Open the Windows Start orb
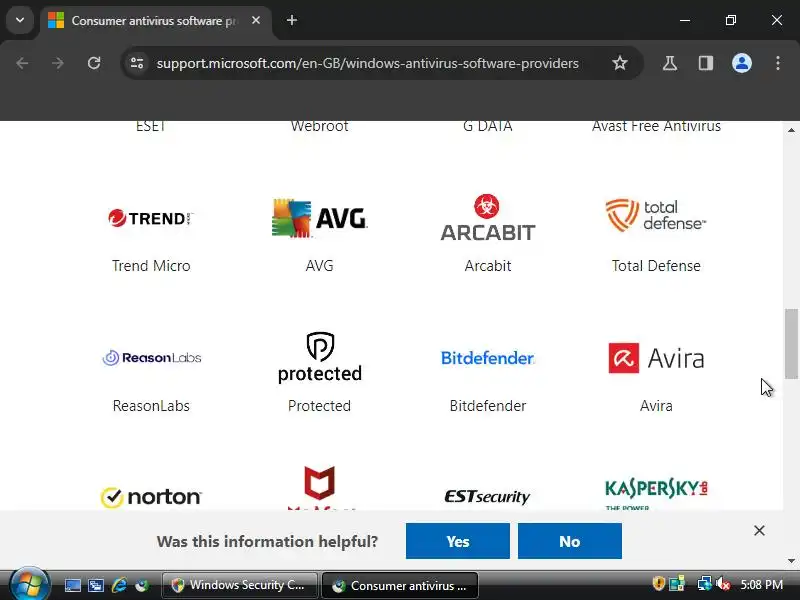This screenshot has height=600, width=800. pos(30,584)
